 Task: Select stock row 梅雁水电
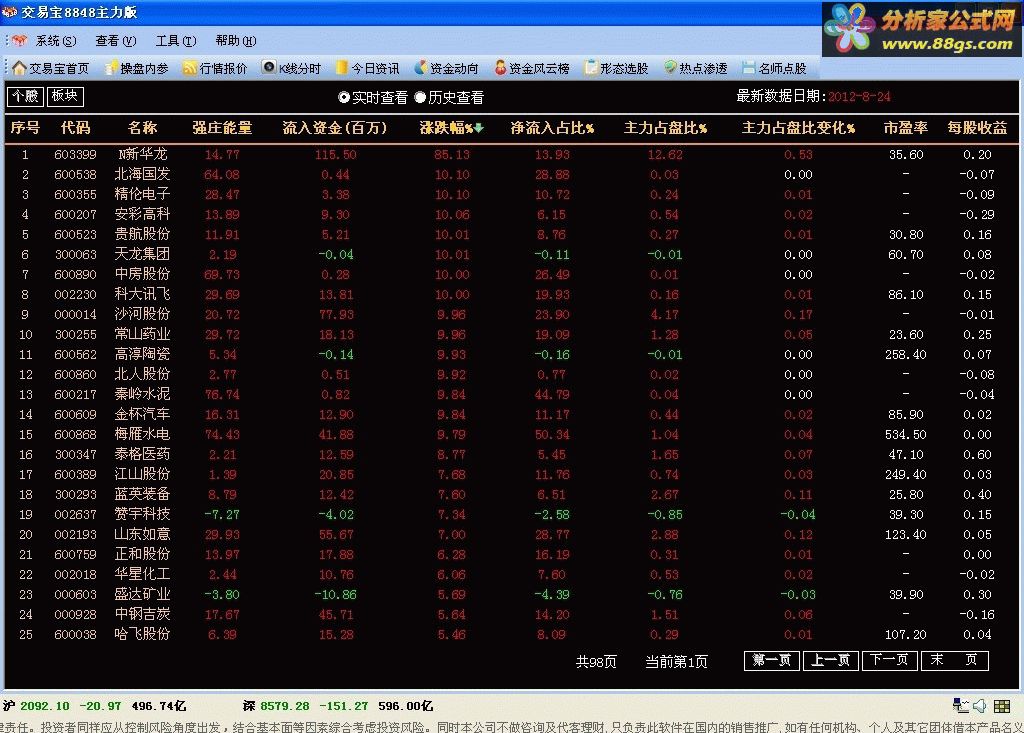tap(511, 434)
